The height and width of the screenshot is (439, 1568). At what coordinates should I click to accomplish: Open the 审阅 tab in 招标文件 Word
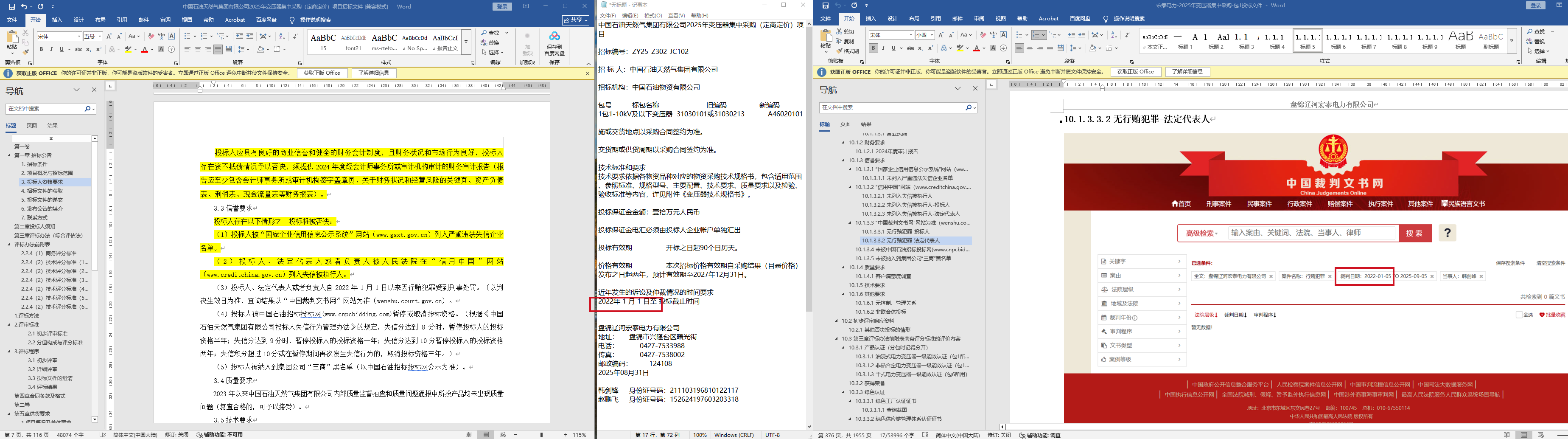point(165,20)
